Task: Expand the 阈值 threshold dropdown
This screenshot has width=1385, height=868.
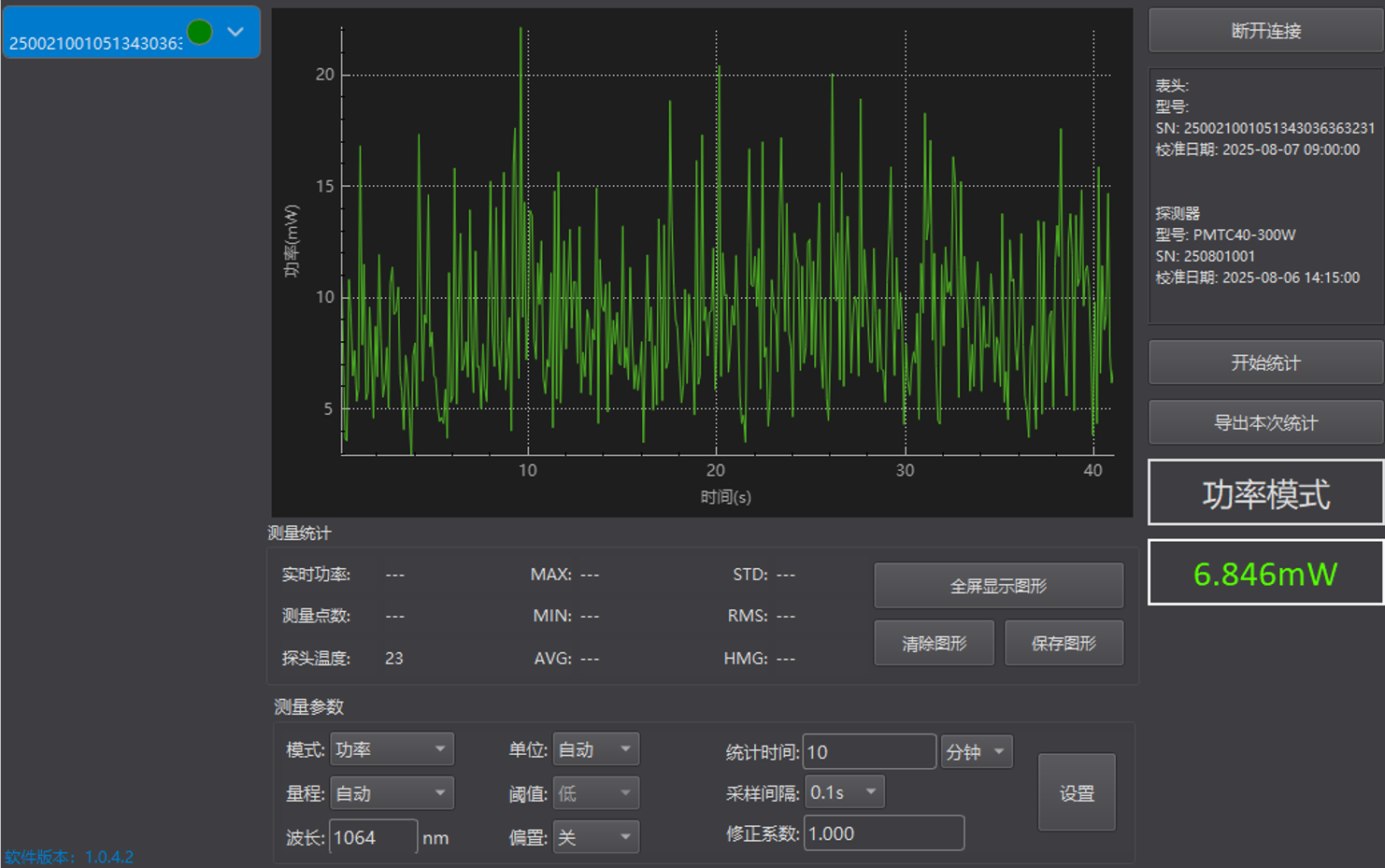Action: (595, 793)
